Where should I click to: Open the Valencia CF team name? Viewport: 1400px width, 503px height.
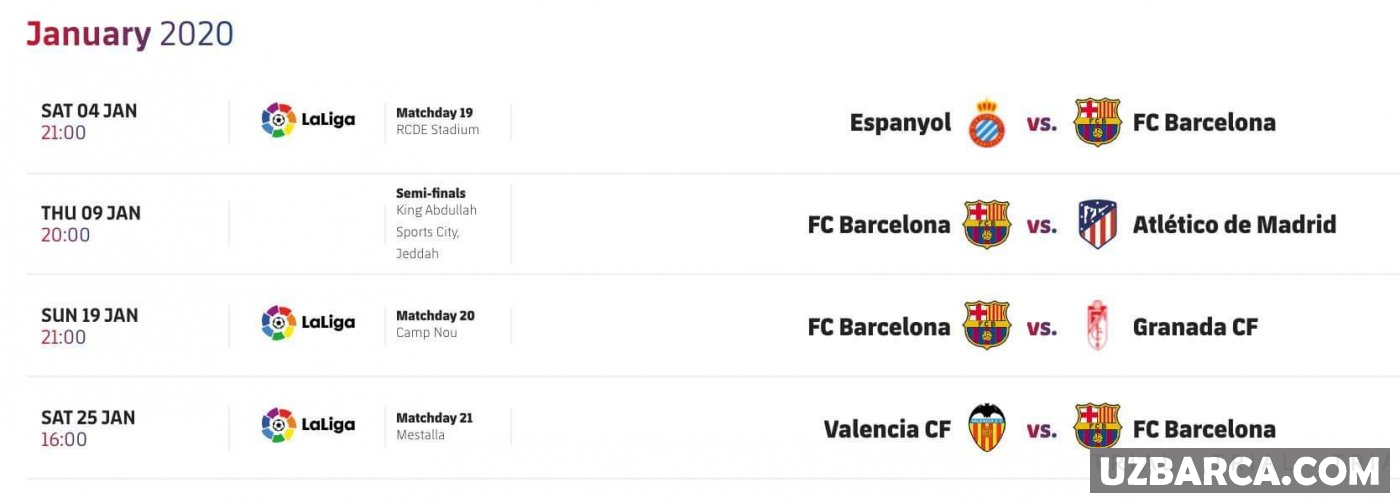point(887,429)
